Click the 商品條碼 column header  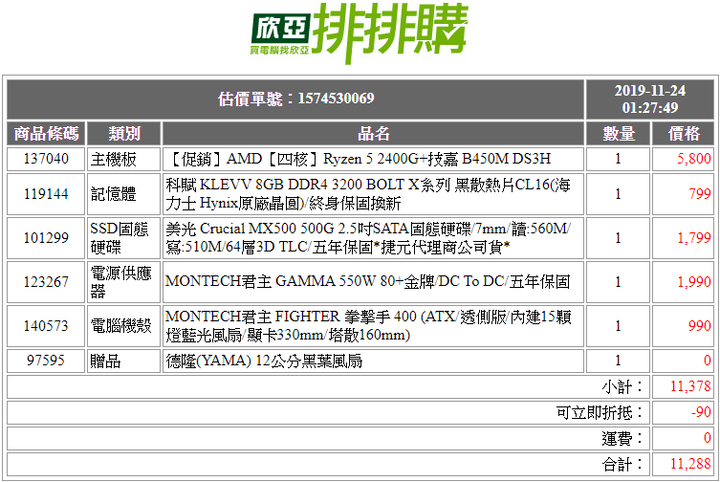tap(46, 134)
